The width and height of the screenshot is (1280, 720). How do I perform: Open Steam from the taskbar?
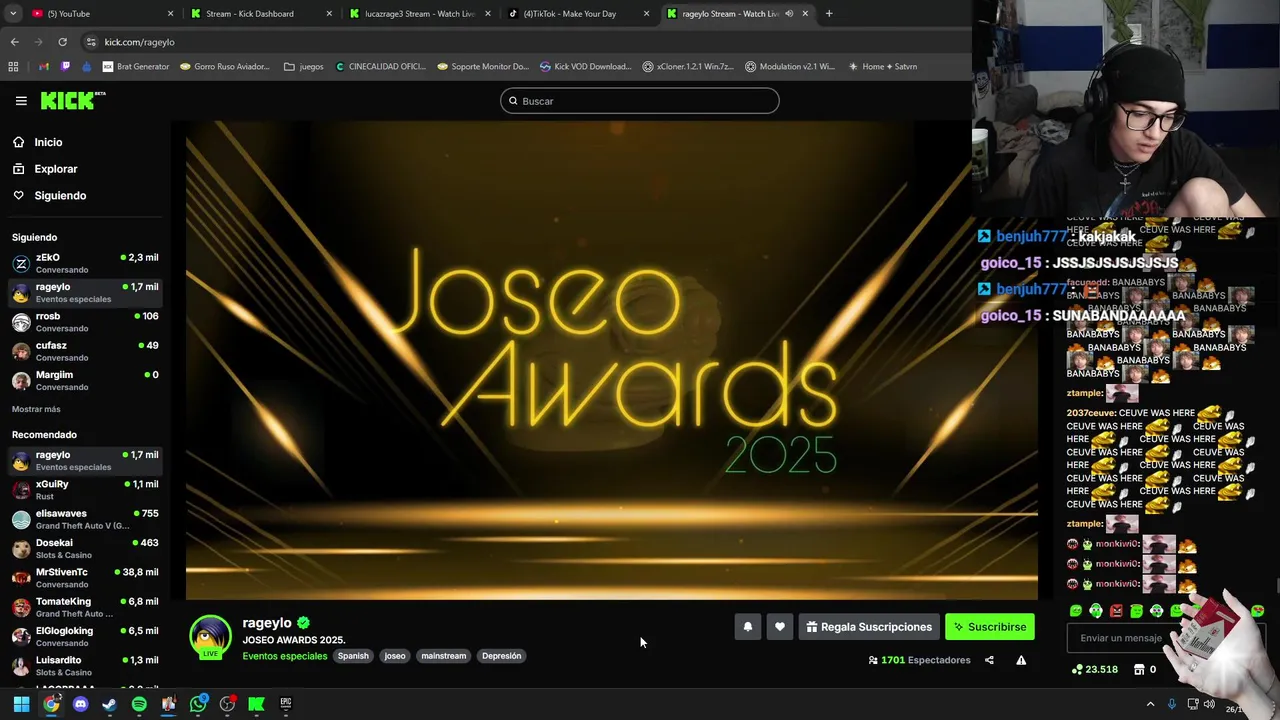tap(110, 704)
